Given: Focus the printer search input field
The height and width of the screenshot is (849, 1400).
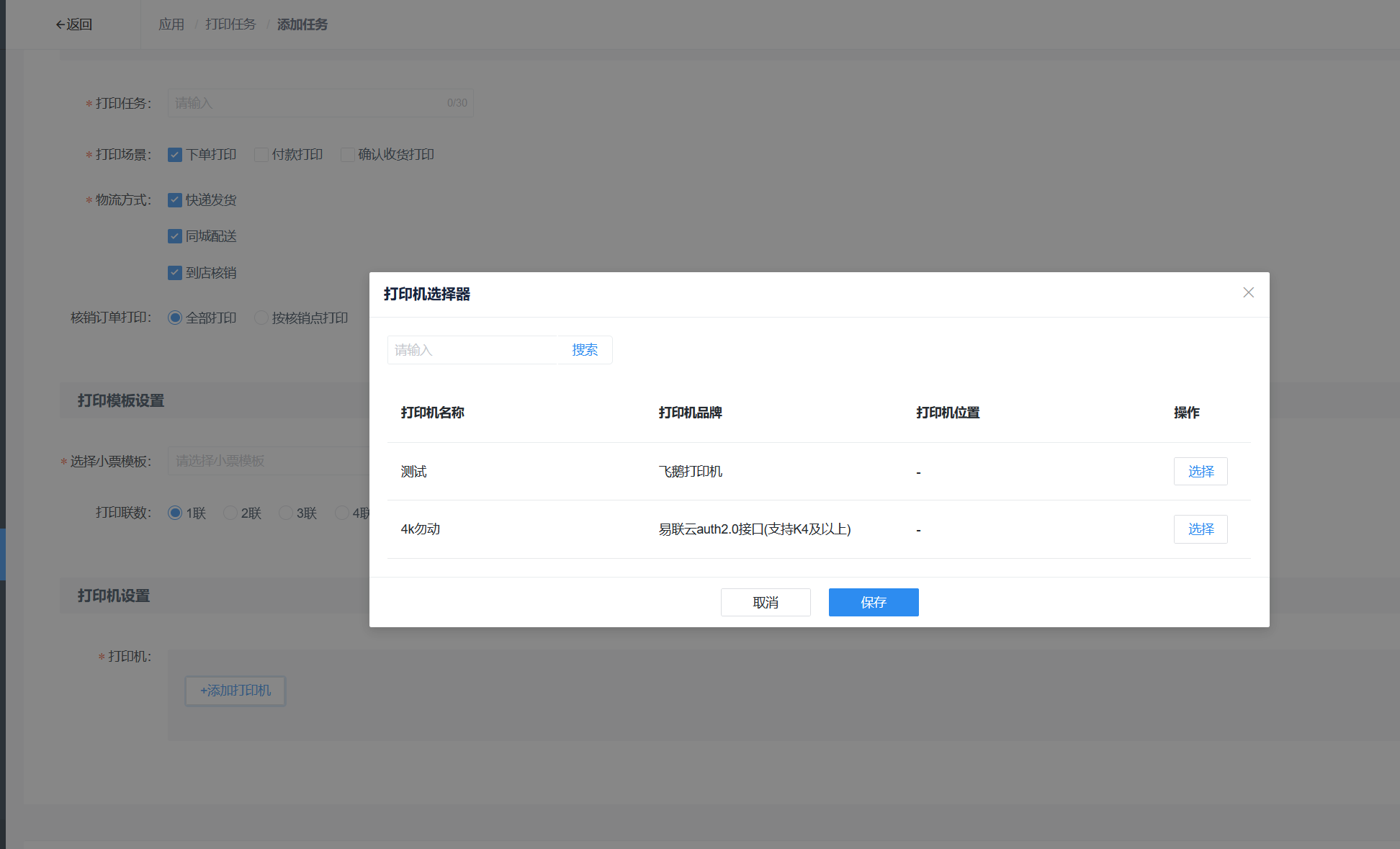Looking at the screenshot, I should (x=472, y=350).
